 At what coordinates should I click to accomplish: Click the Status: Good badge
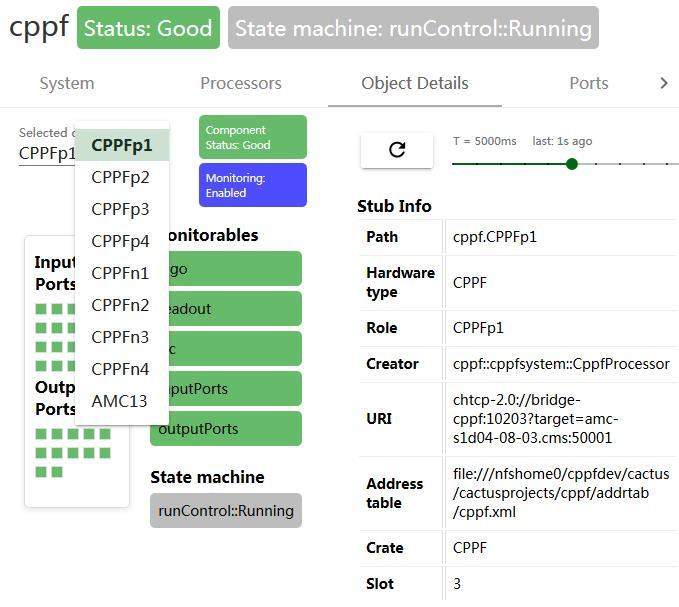[x=148, y=28]
